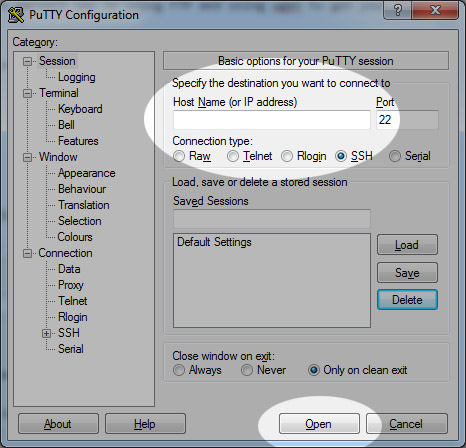Image resolution: width=466 pixels, height=448 pixels.
Task: Open the Selection settings category
Action: [x=80, y=221]
